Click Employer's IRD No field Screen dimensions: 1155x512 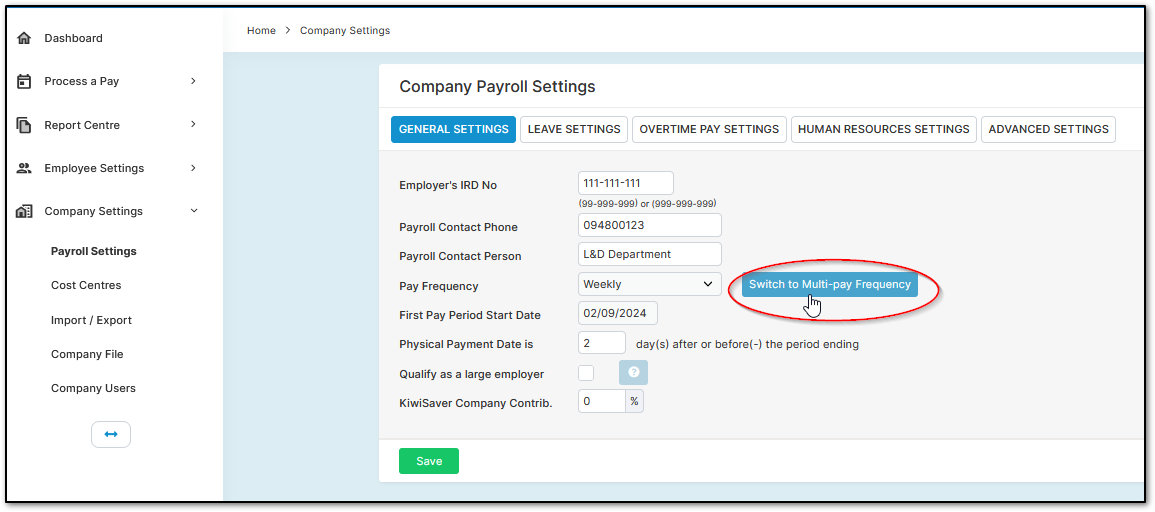(626, 183)
